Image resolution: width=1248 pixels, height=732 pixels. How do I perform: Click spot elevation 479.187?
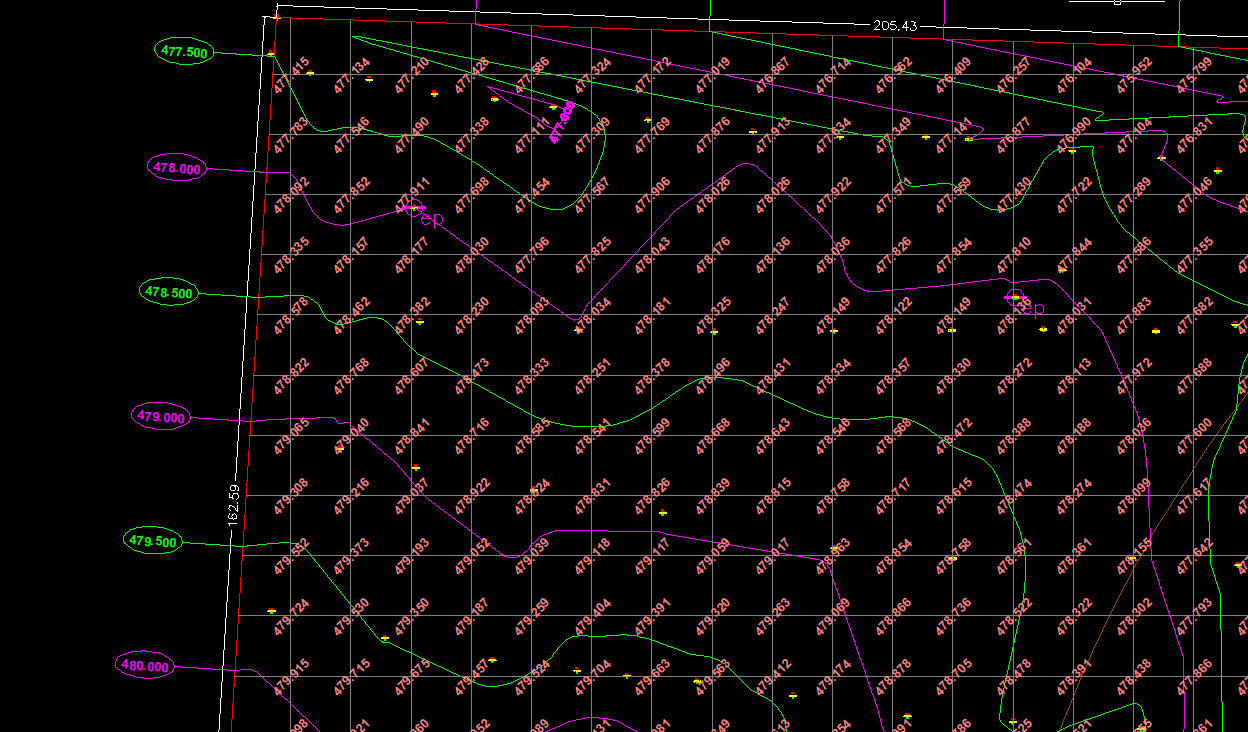point(472,617)
